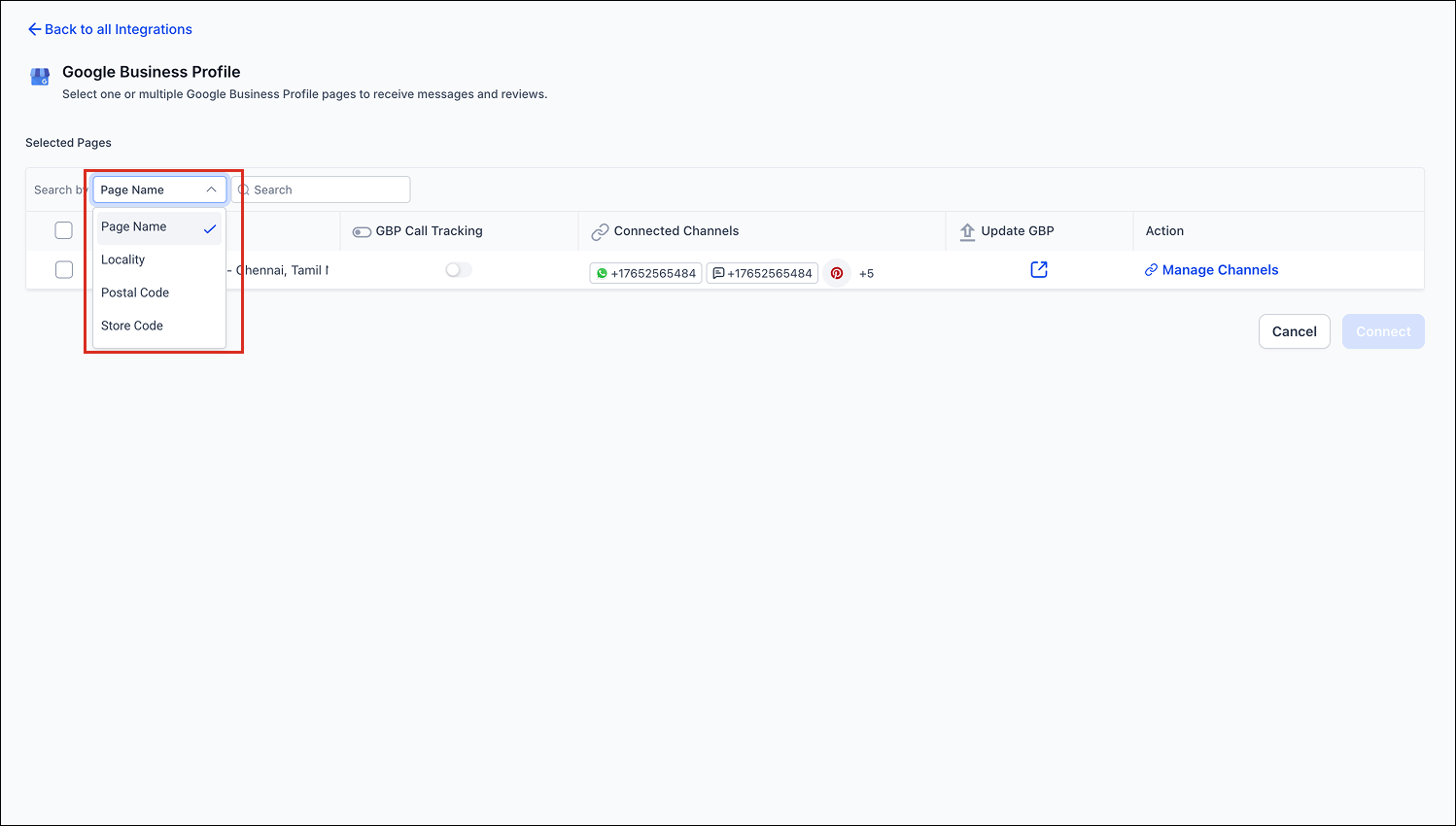Tick the checkbox for the Chennai page row
The height and width of the screenshot is (826, 1456).
tap(64, 270)
